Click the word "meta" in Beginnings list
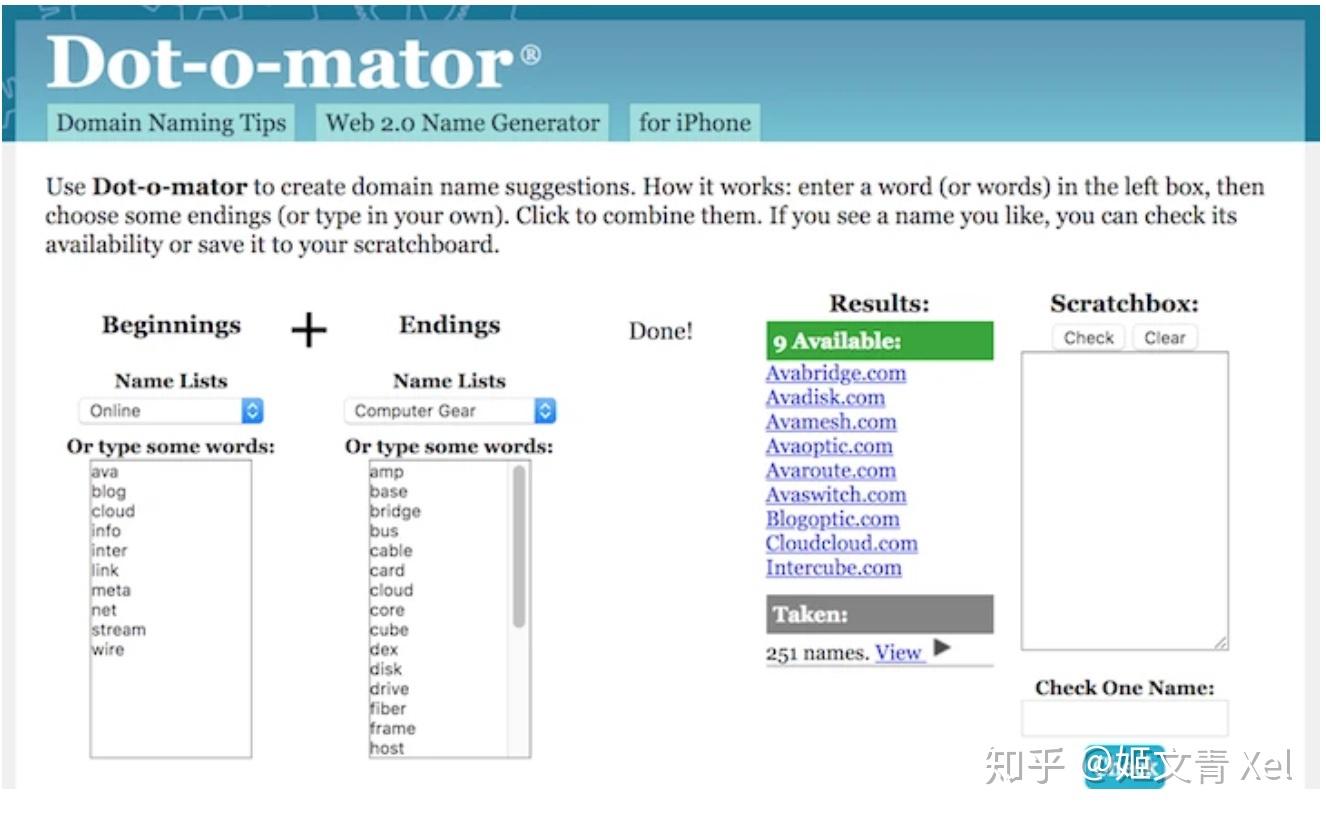Image resolution: width=1326 pixels, height=820 pixels. pyautogui.click(x=110, y=591)
